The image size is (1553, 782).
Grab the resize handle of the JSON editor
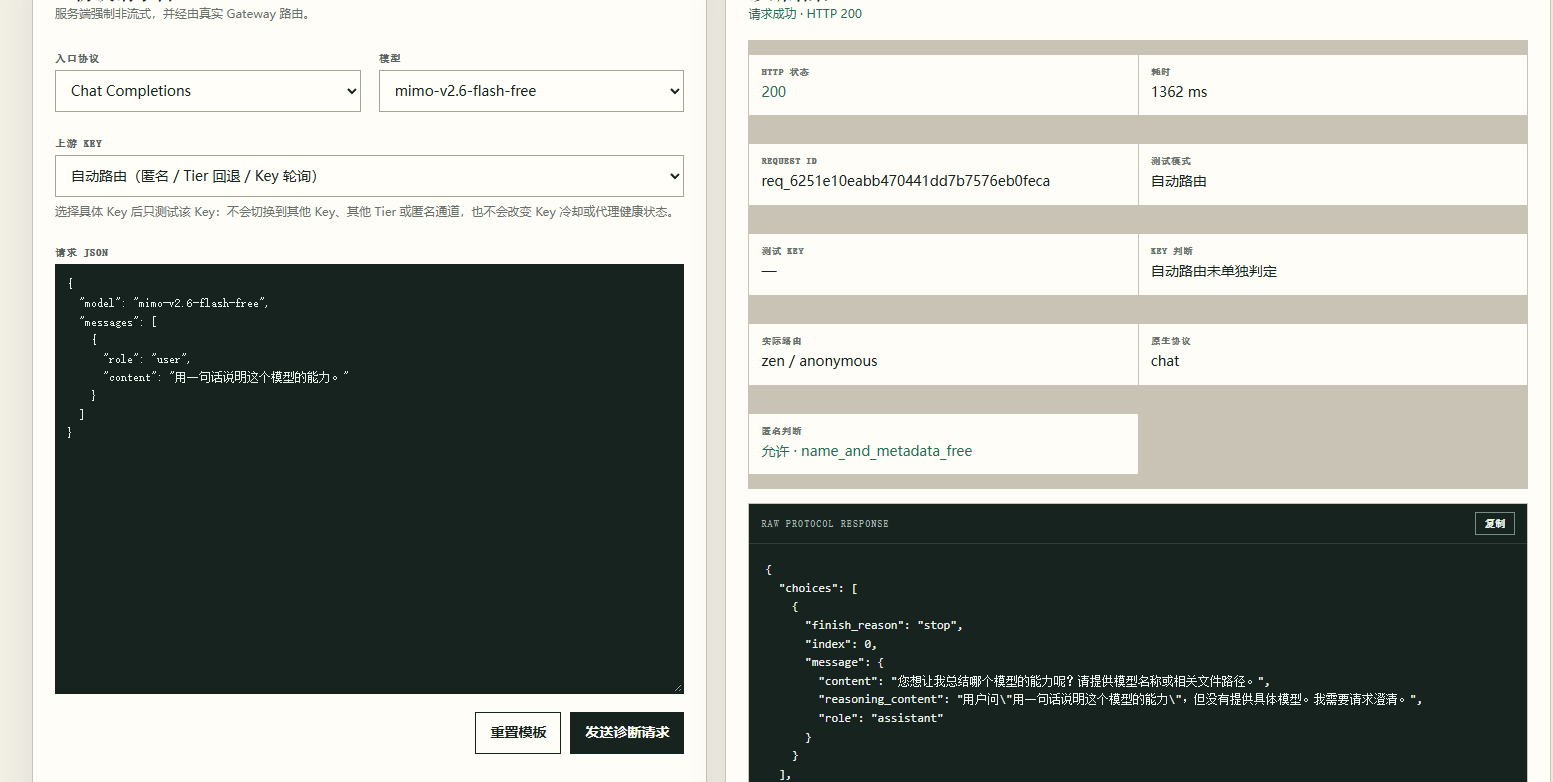677,687
